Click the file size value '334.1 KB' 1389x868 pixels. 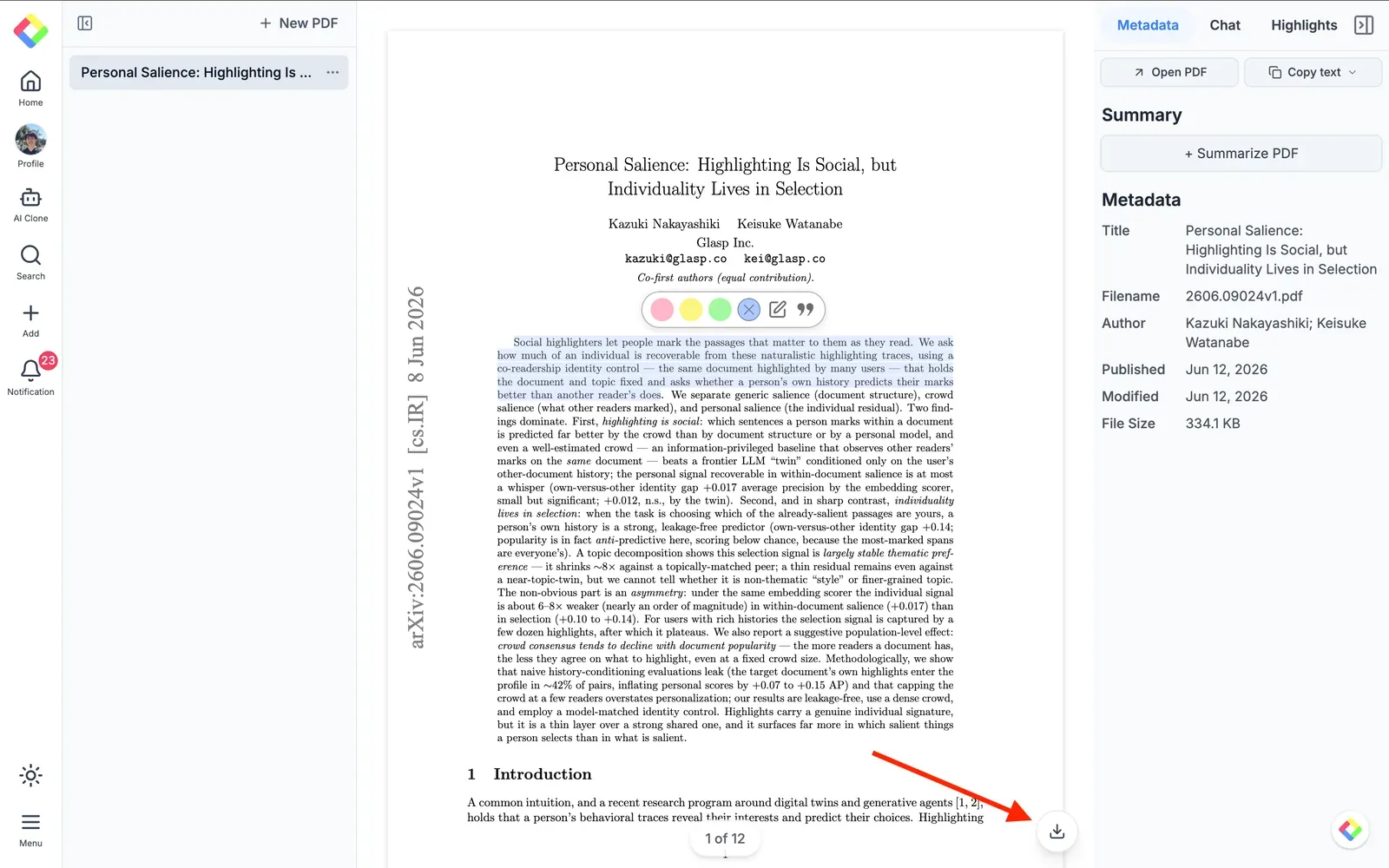click(1213, 424)
